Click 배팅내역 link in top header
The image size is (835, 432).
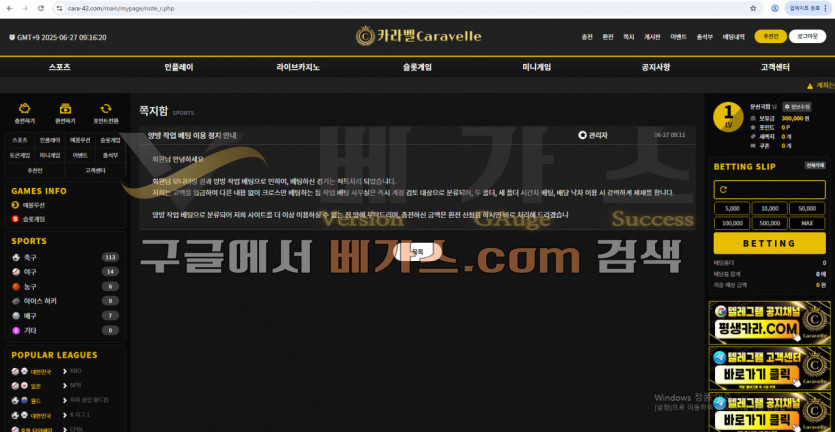[x=734, y=37]
